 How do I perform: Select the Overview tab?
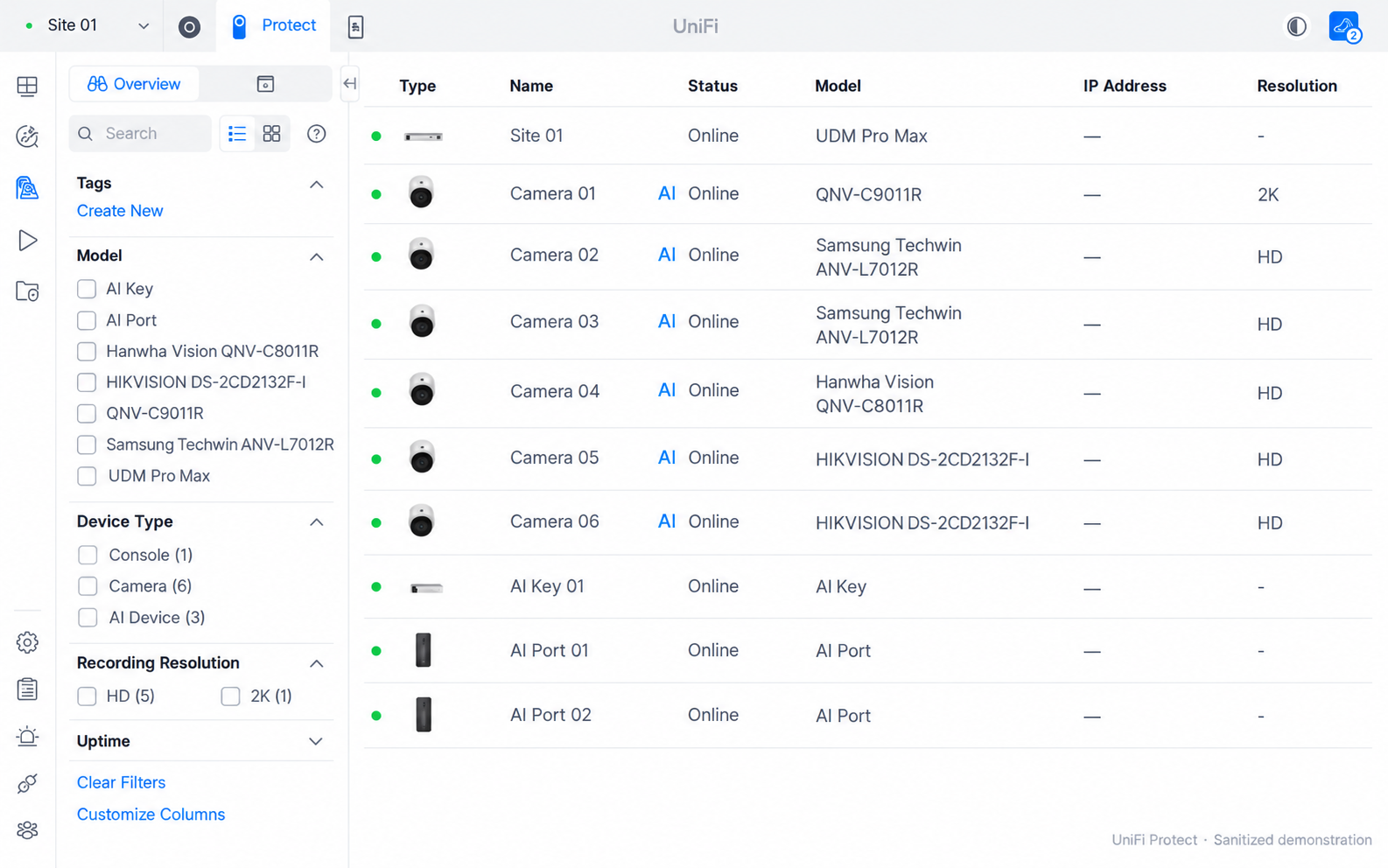tap(134, 84)
